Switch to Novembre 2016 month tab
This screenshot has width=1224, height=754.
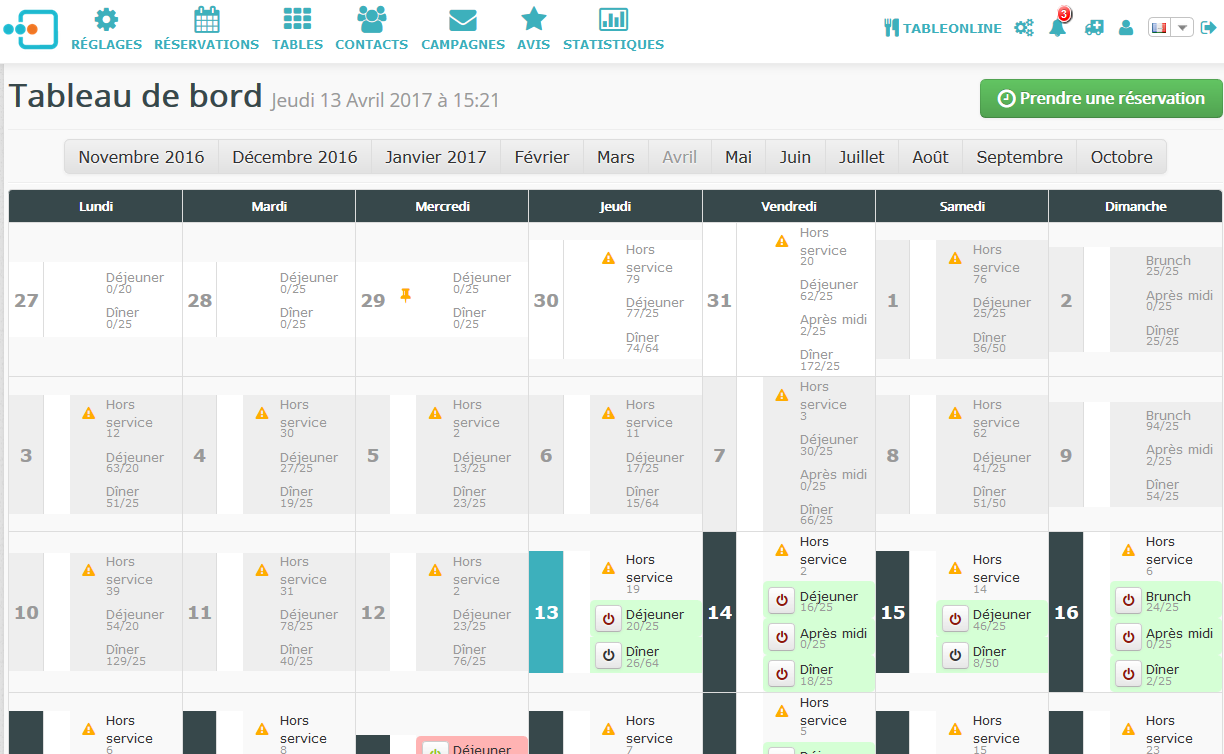click(141, 157)
